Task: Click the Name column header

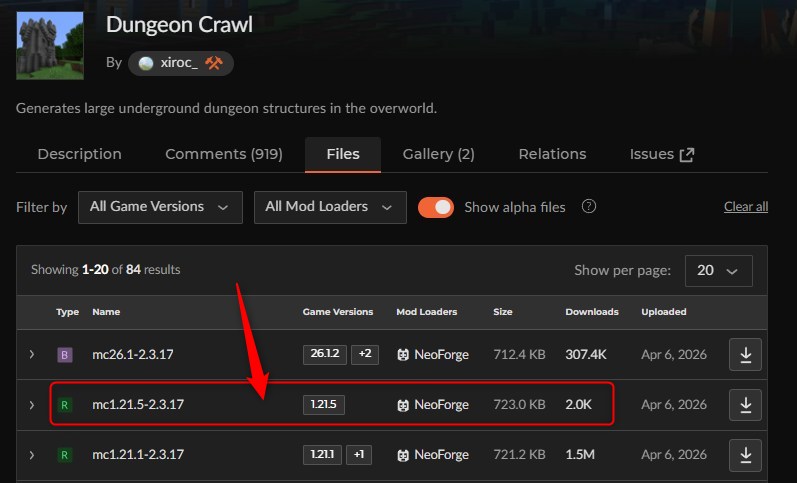Action: coord(106,312)
